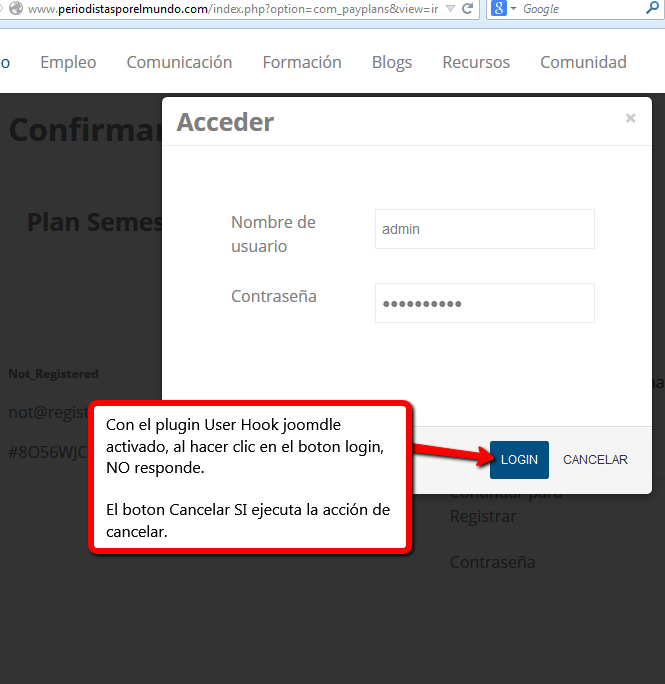Viewport: 665px width, 684px height.
Task: Click the CANCELAR button
Action: [x=595, y=460]
